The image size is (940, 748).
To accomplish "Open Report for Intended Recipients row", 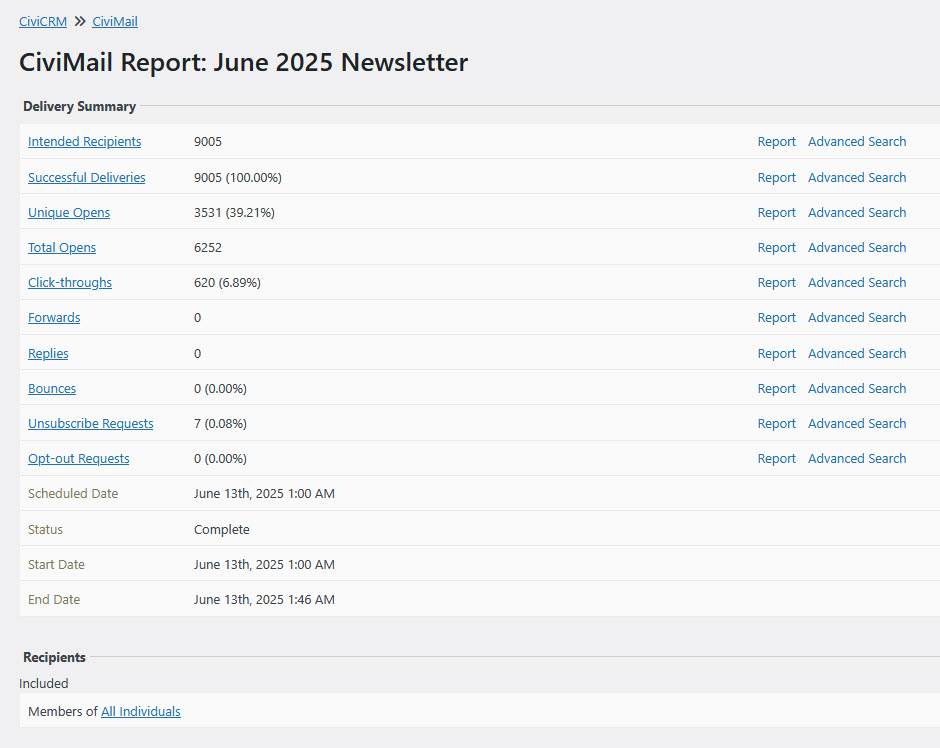I will (x=776, y=142).
